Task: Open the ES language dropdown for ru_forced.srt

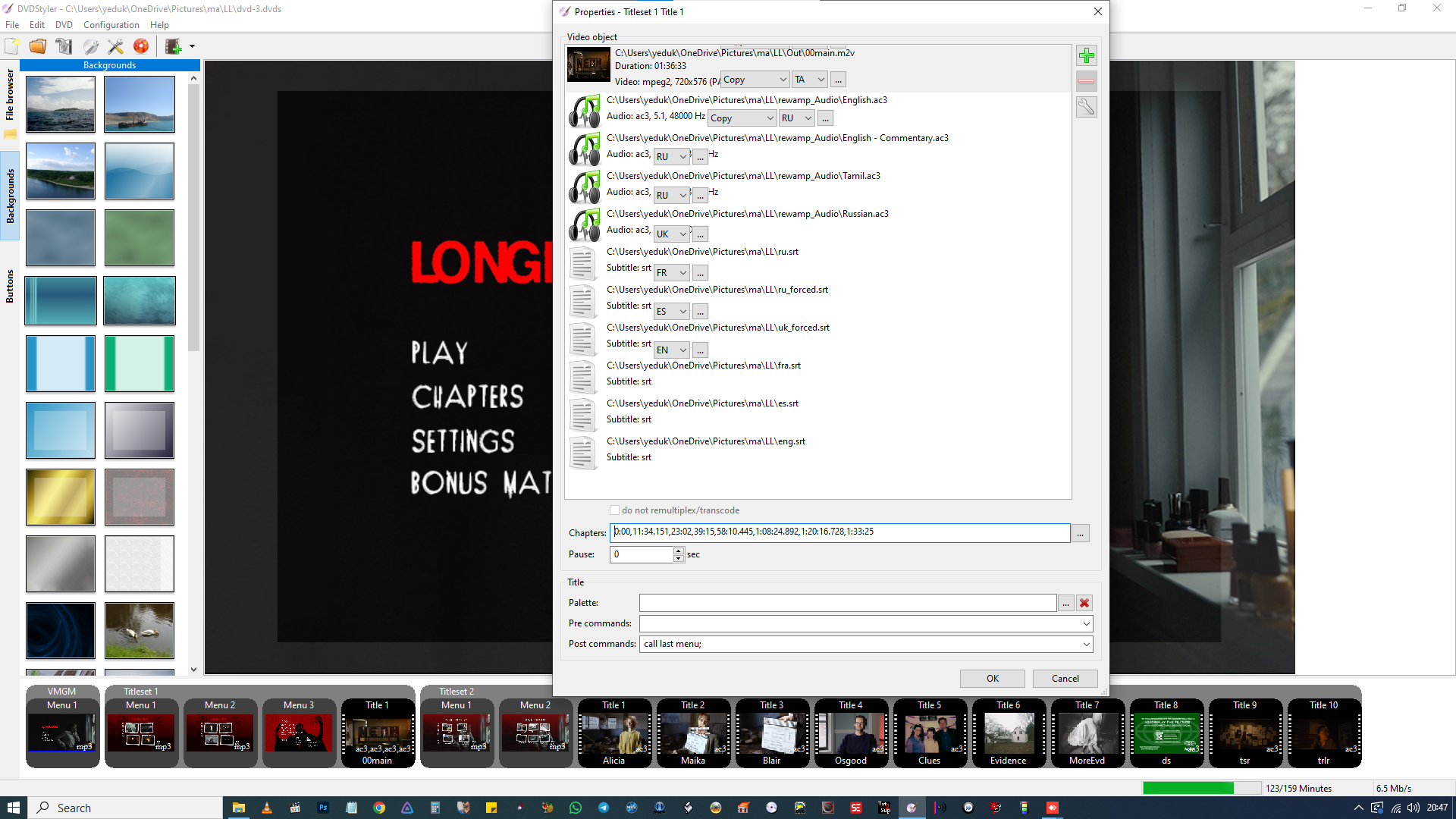Action: coord(672,312)
